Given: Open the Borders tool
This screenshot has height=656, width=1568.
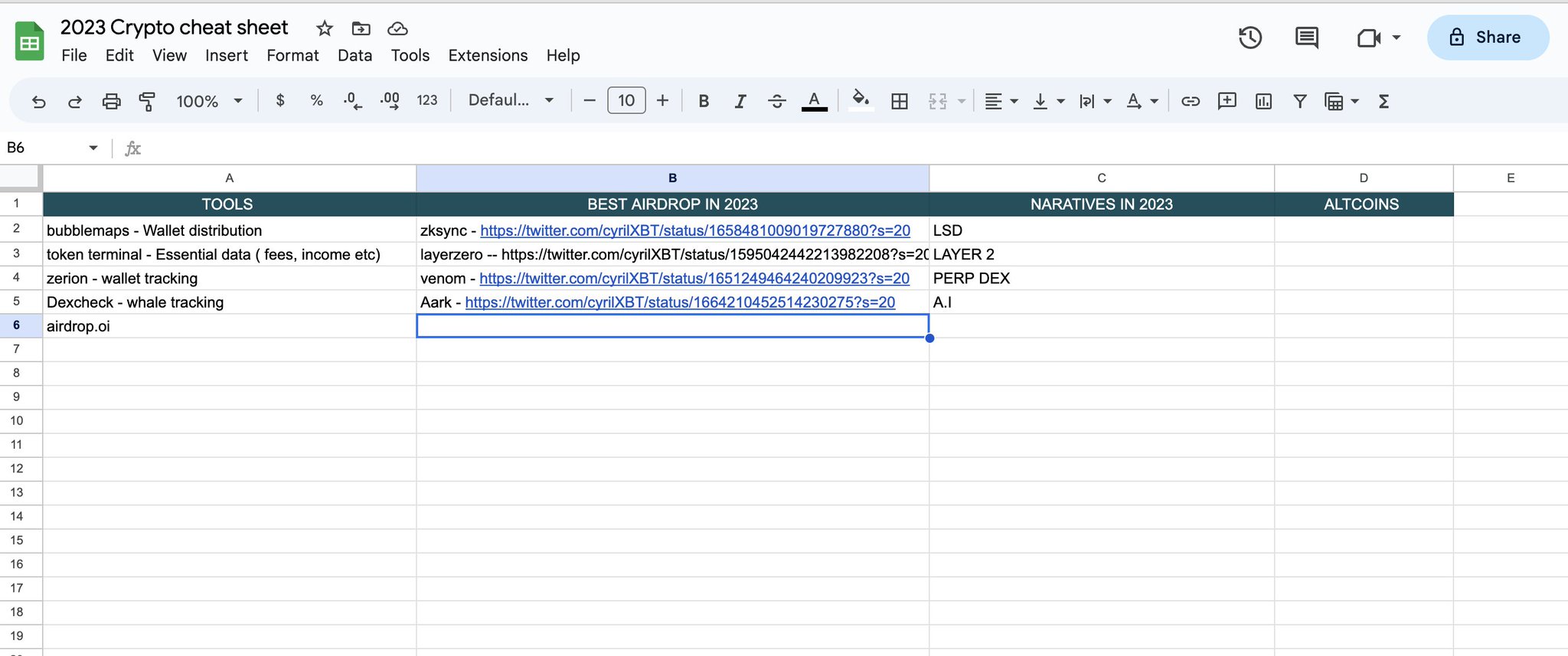Looking at the screenshot, I should tap(900, 101).
